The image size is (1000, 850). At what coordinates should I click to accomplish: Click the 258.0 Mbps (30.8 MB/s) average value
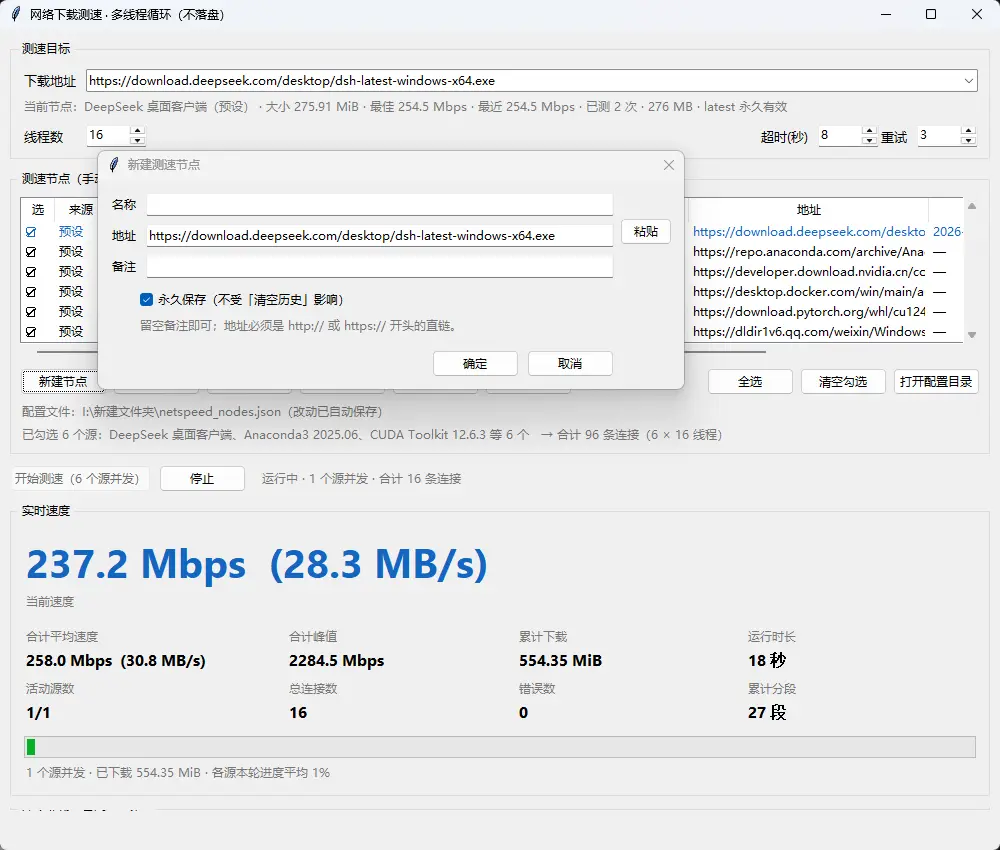pyautogui.click(x=115, y=661)
